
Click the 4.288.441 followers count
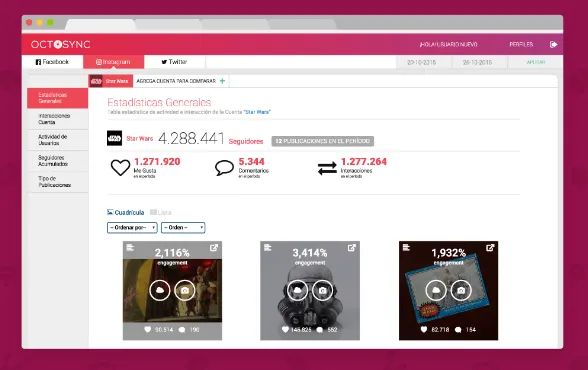pos(191,138)
